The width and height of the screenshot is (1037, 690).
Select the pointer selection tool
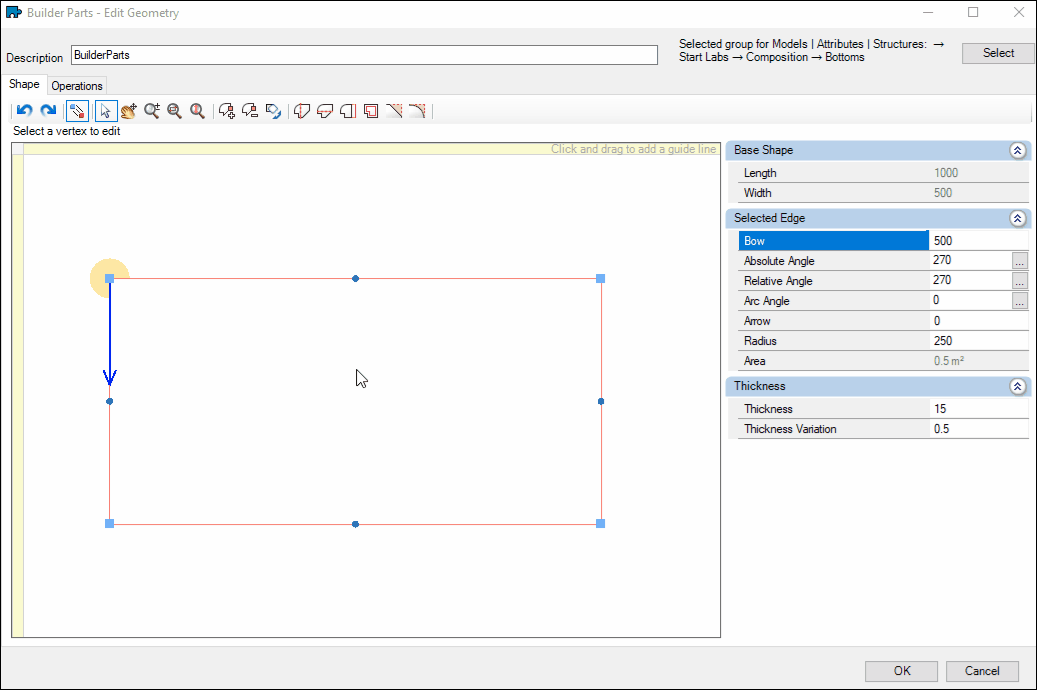pyautogui.click(x=106, y=110)
